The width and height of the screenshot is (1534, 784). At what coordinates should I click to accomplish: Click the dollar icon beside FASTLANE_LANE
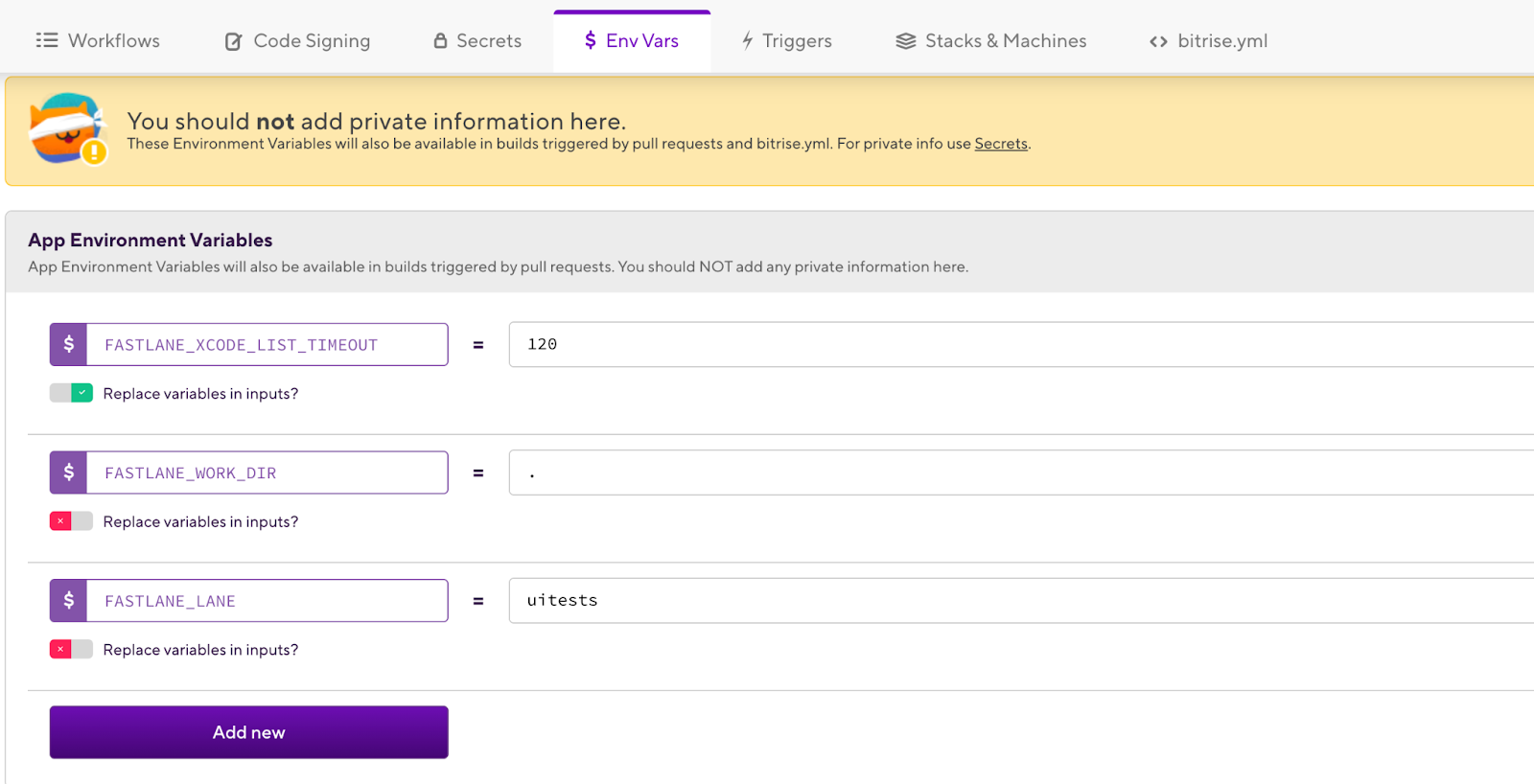[x=69, y=601]
